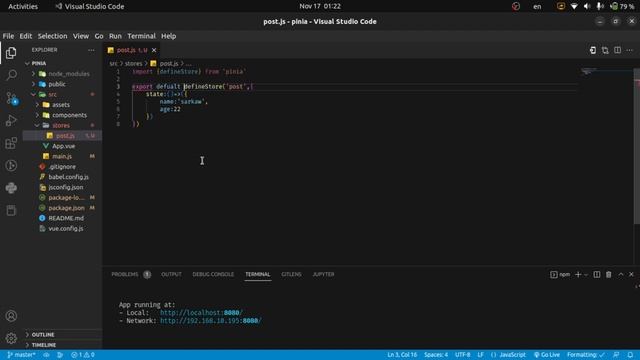640x360 pixels.
Task: Click the feedback icon in status bar
Action: pyautogui.click(x=616, y=355)
